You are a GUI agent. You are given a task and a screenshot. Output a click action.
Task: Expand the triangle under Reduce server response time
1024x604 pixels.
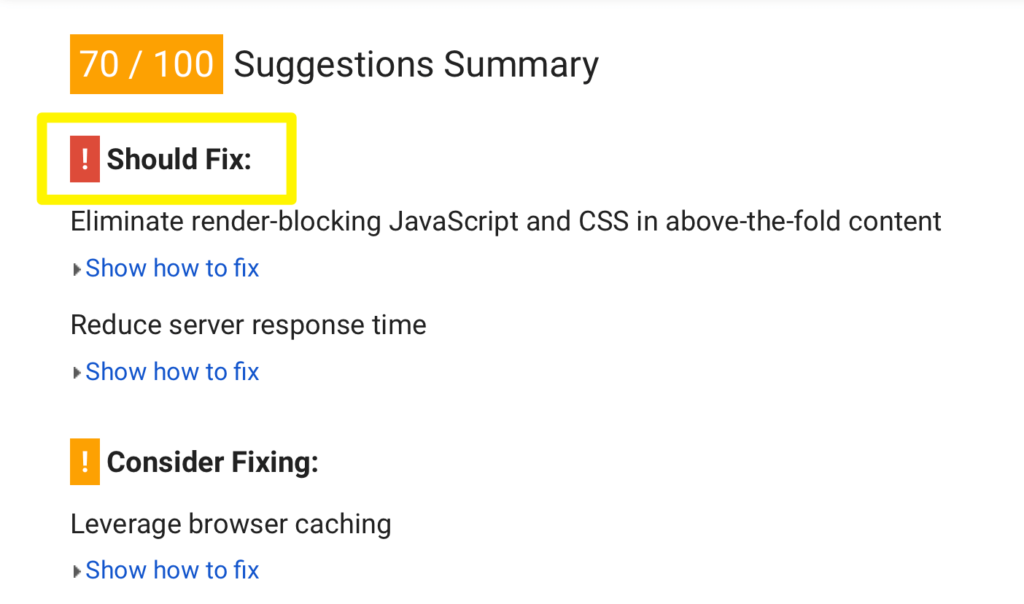(76, 373)
